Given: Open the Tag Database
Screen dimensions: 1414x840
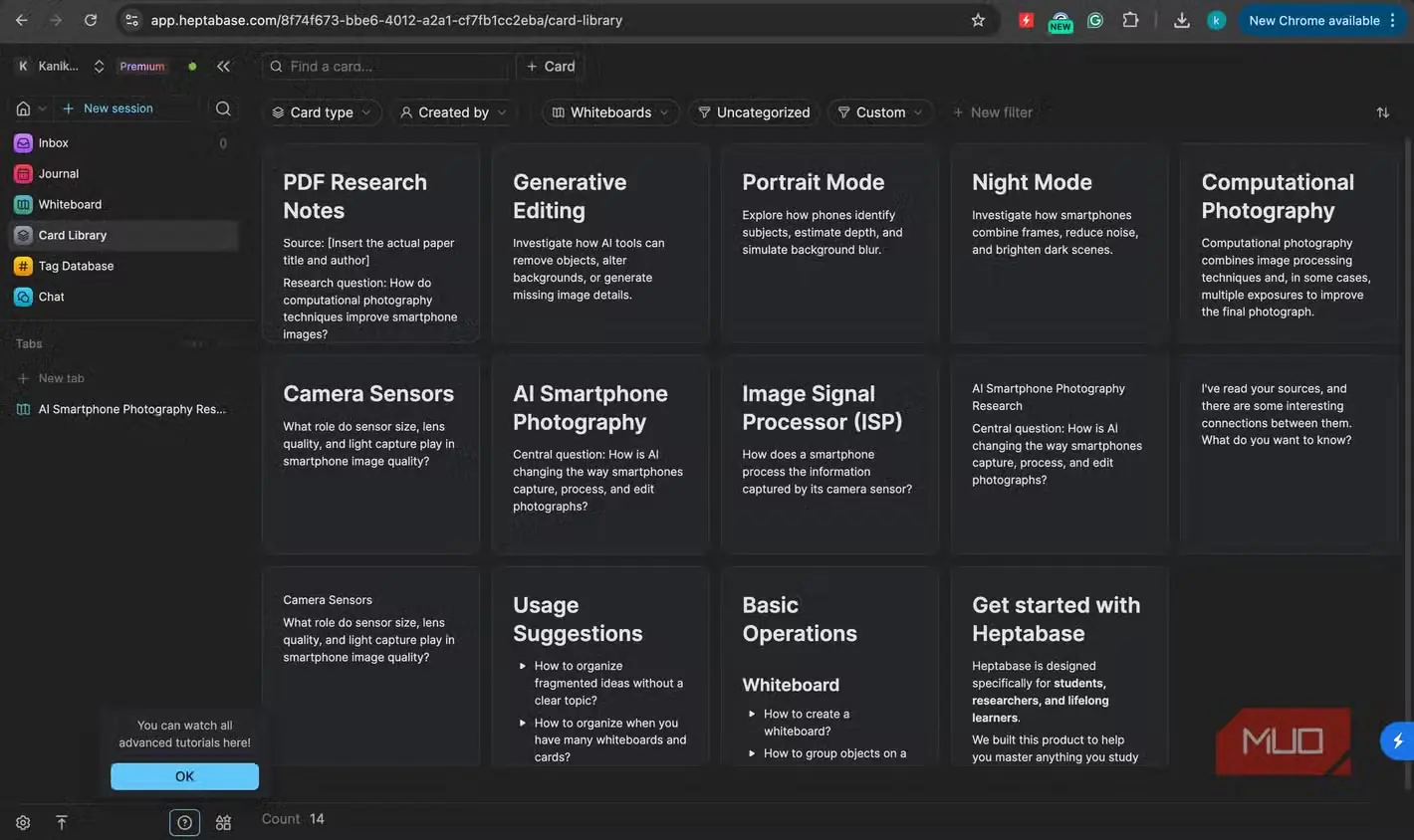Looking at the screenshot, I should (x=122, y=267).
